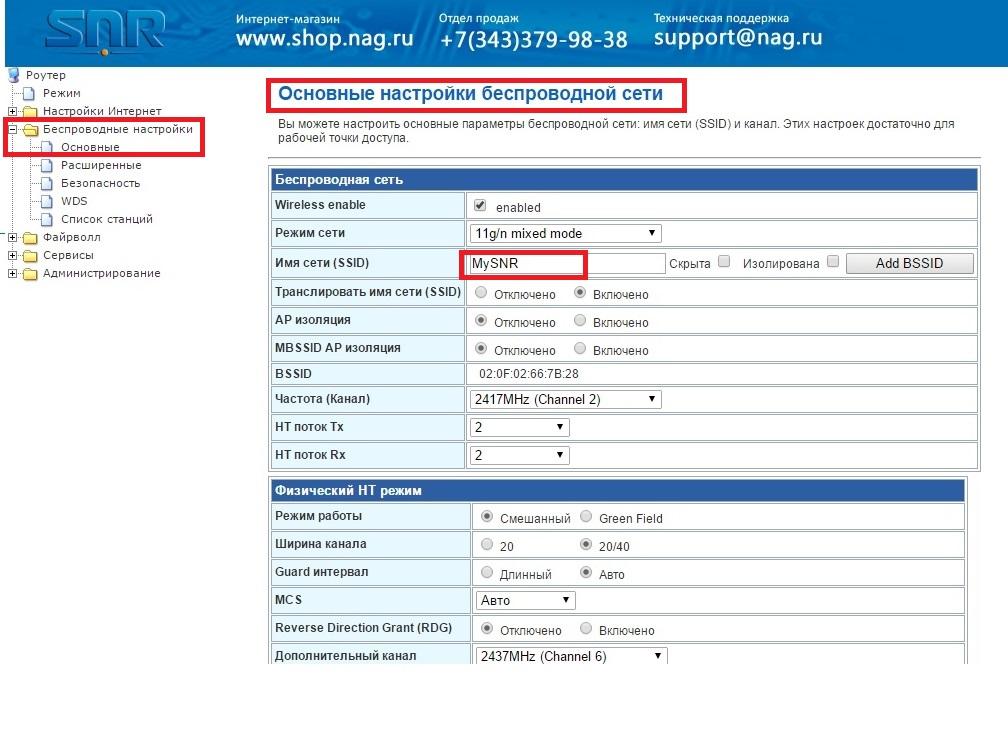Expand the Файрволл tree node
The width and height of the screenshot is (1008, 729).
pyautogui.click(x=12, y=238)
